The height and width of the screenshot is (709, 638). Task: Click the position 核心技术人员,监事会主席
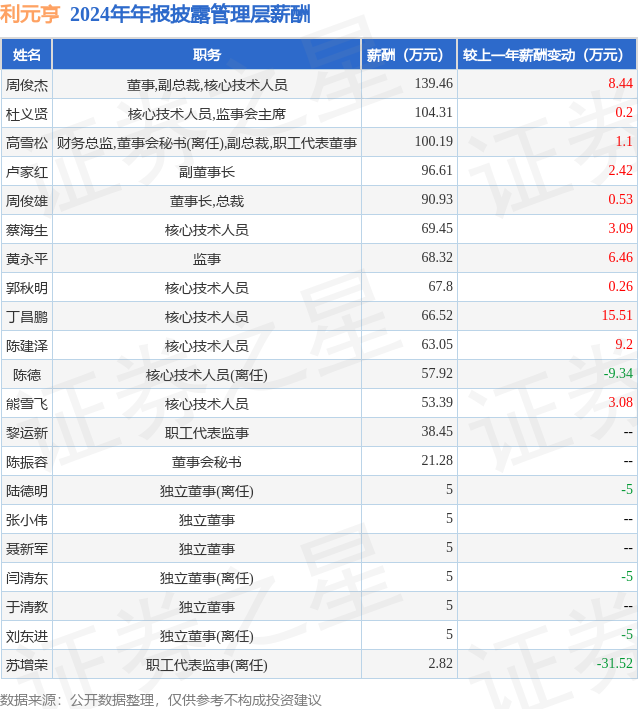[207, 114]
